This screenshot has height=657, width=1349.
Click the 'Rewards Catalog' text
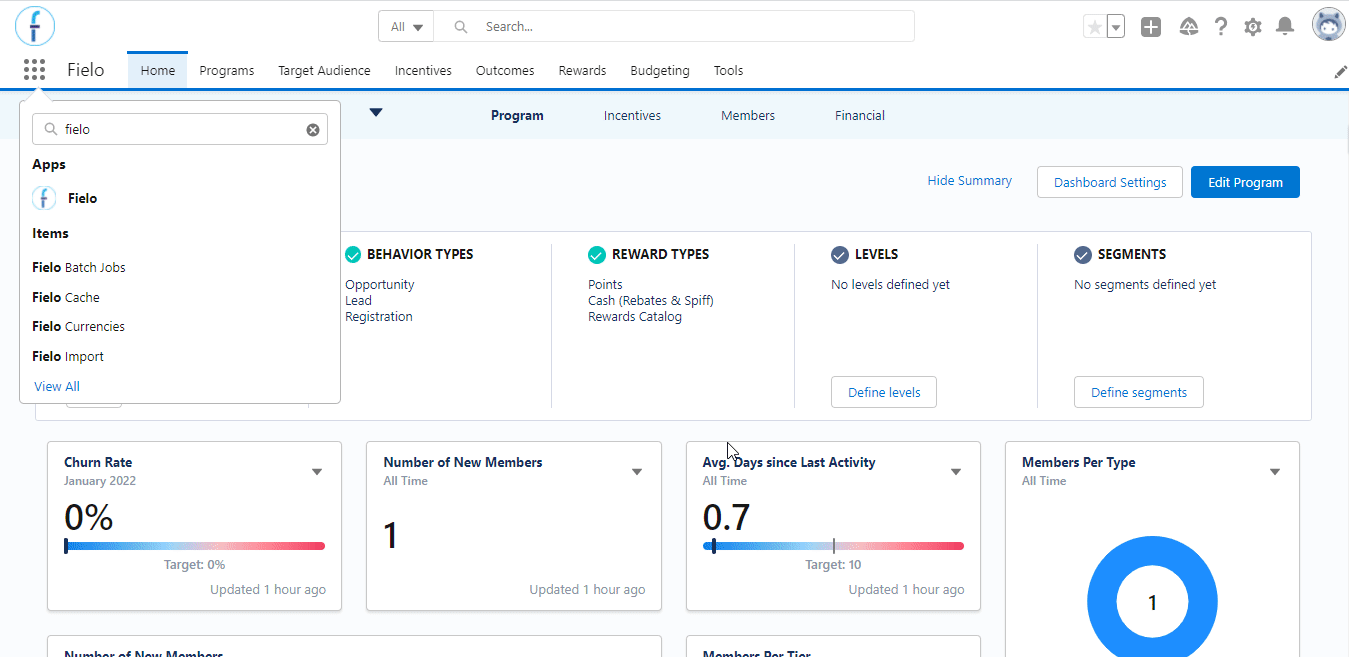click(x=635, y=316)
